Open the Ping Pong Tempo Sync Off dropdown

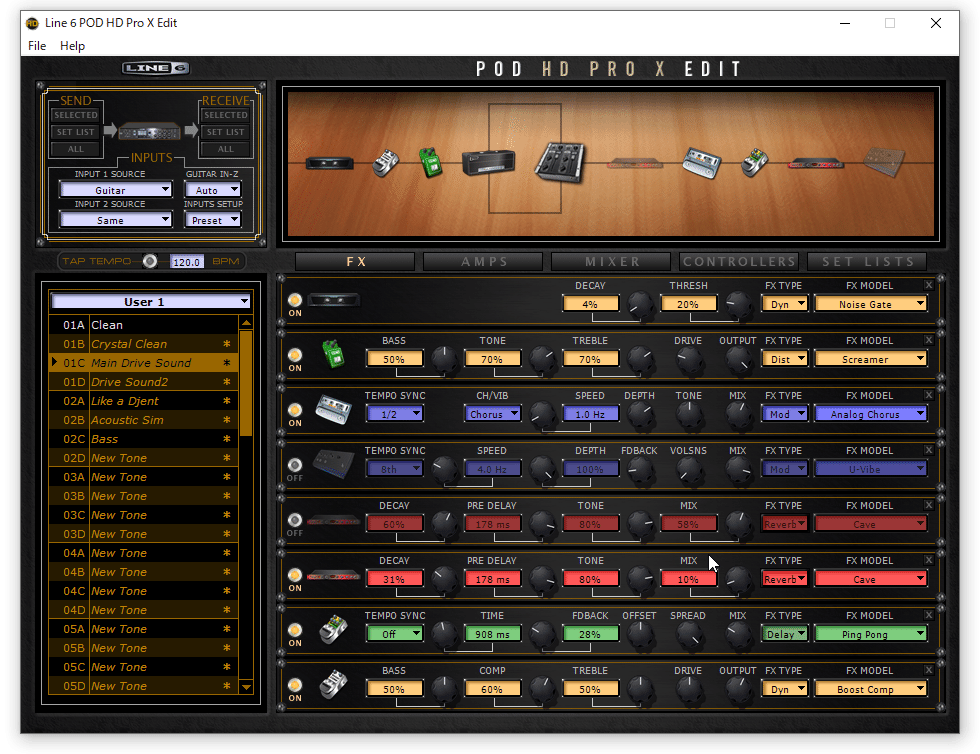pos(395,634)
